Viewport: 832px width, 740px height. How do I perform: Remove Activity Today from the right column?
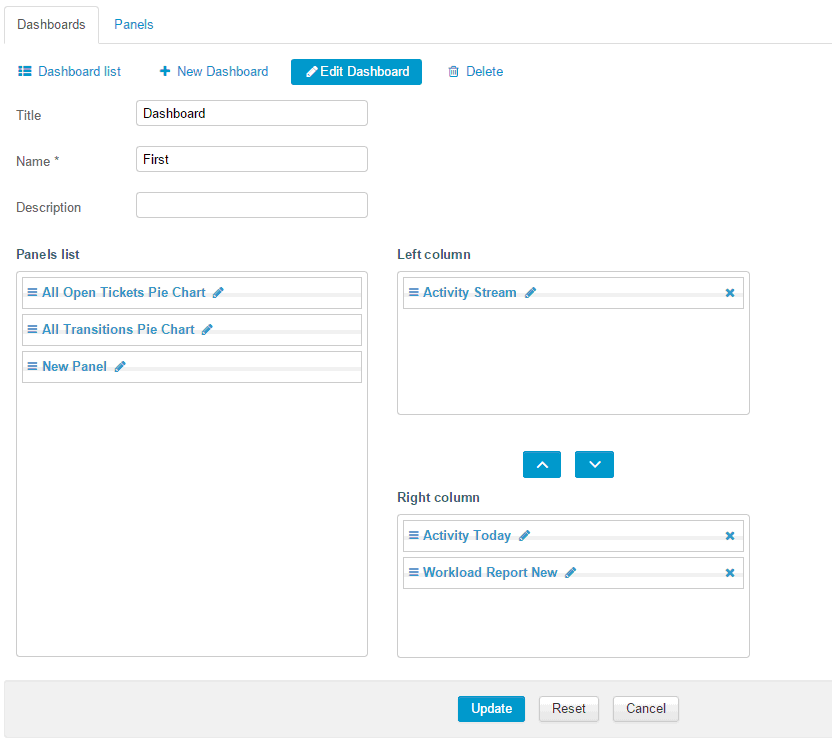pos(729,536)
